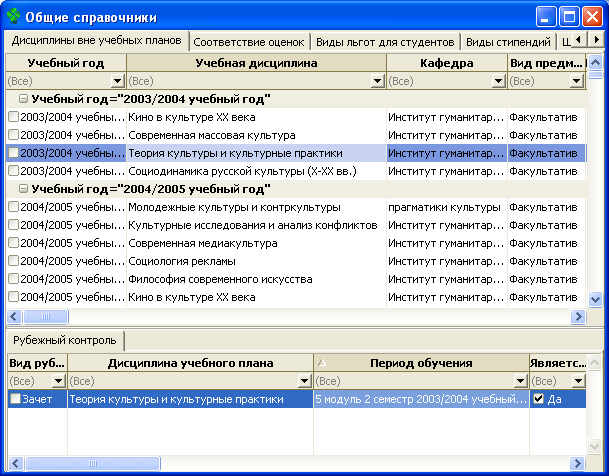Tick checkbox for Социология рекламы row
609x476 pixels.
point(14,261)
